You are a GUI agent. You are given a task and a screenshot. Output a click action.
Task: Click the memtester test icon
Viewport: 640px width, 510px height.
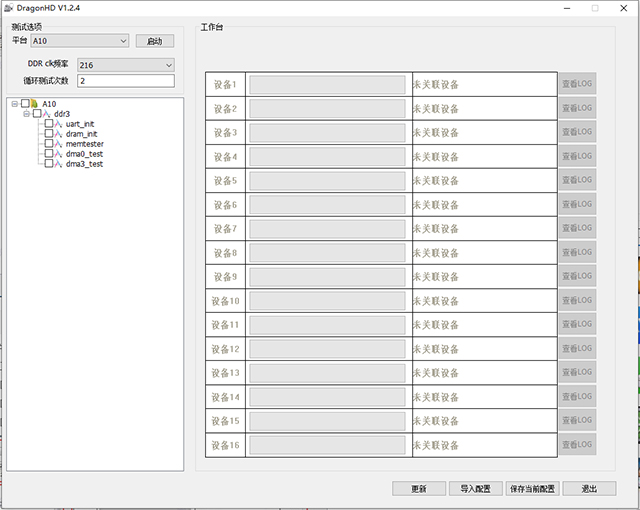(x=58, y=144)
